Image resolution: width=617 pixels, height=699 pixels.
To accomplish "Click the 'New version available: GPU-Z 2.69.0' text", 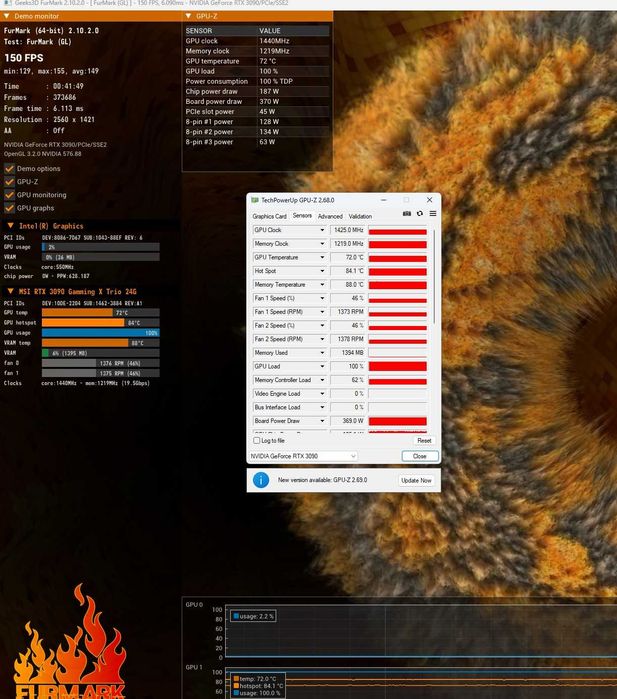I will point(322,480).
